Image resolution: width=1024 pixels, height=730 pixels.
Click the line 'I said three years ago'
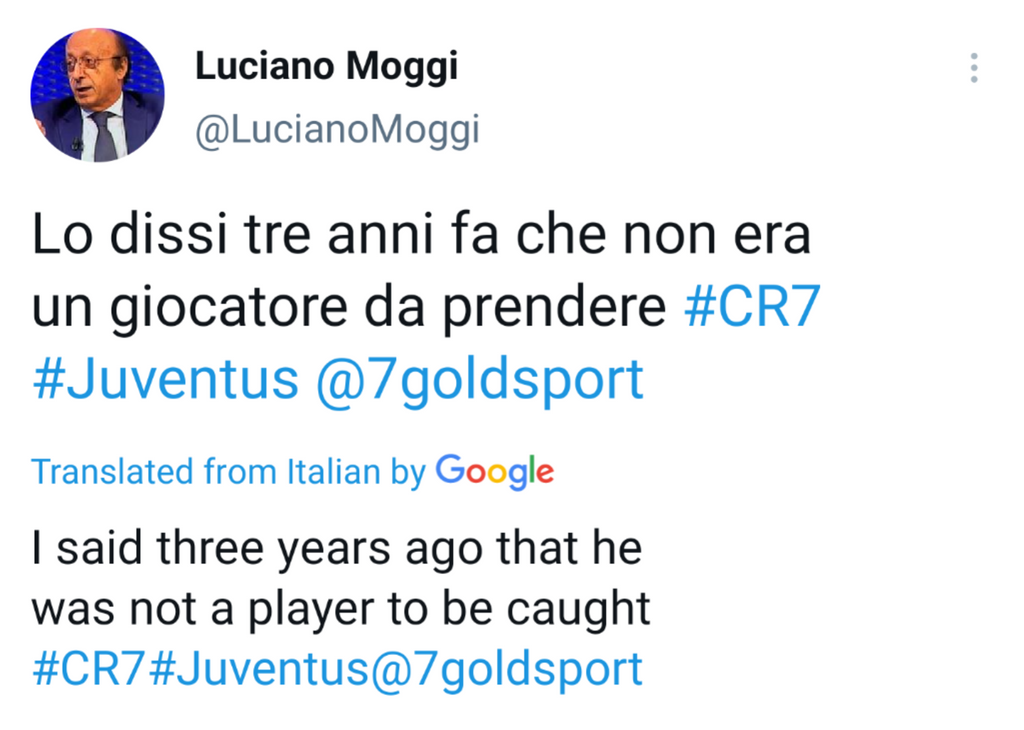[336, 549]
